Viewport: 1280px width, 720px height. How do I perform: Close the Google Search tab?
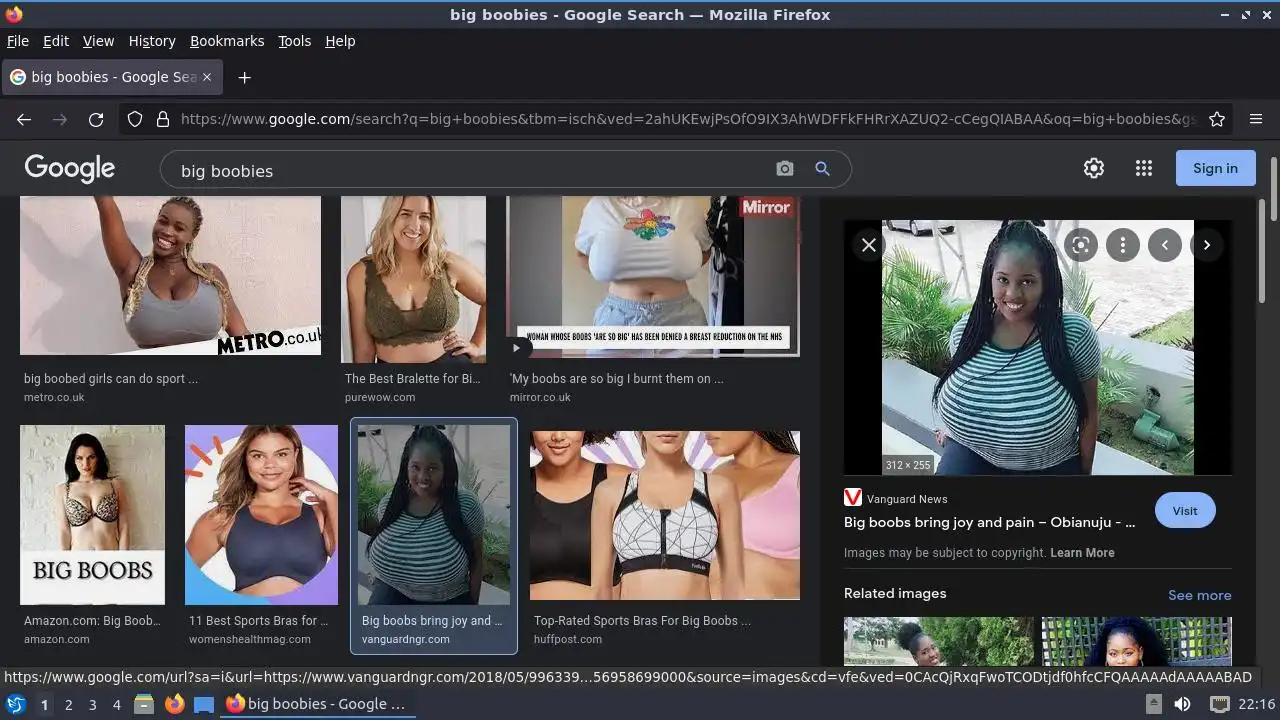pos(207,77)
